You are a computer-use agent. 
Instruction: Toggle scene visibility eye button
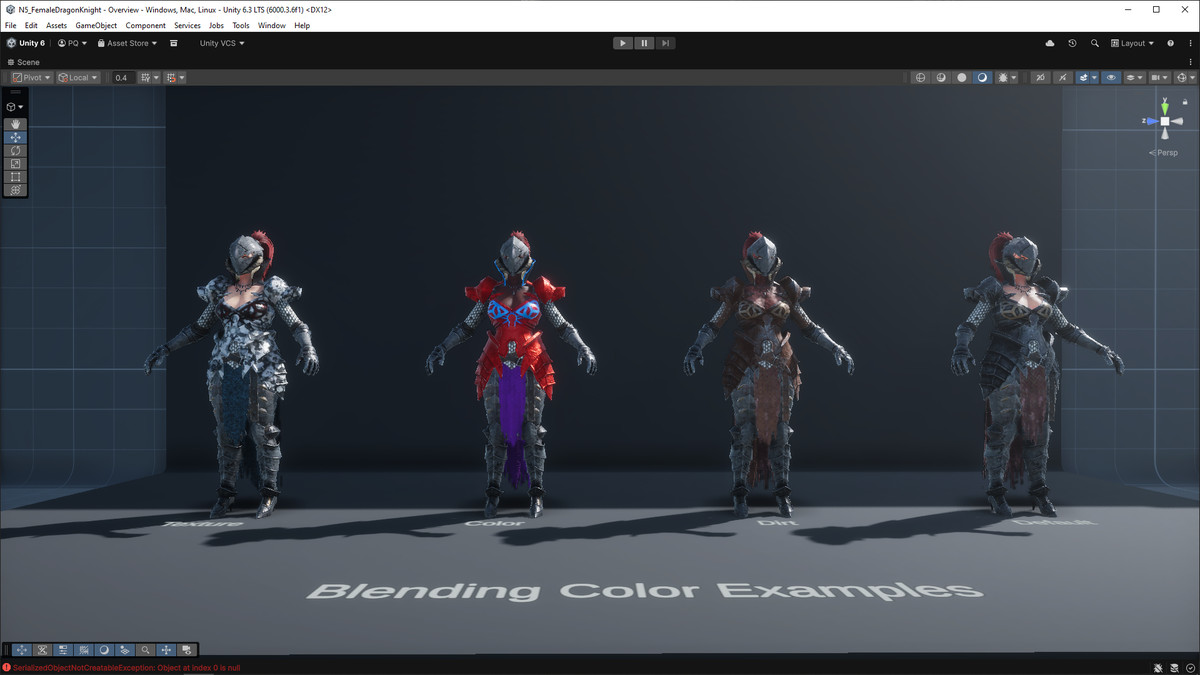click(1111, 77)
